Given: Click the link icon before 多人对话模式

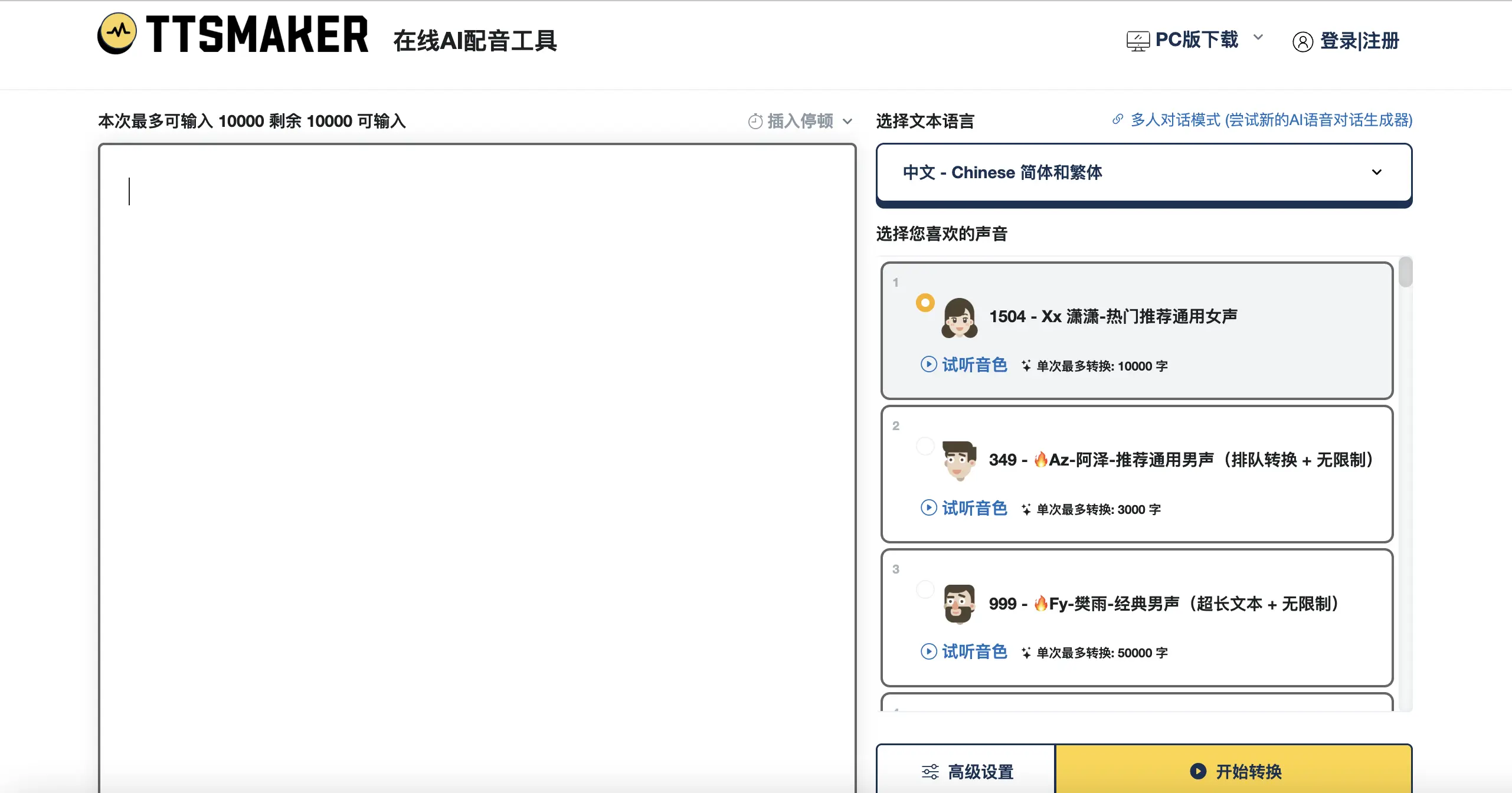Looking at the screenshot, I should (1117, 119).
